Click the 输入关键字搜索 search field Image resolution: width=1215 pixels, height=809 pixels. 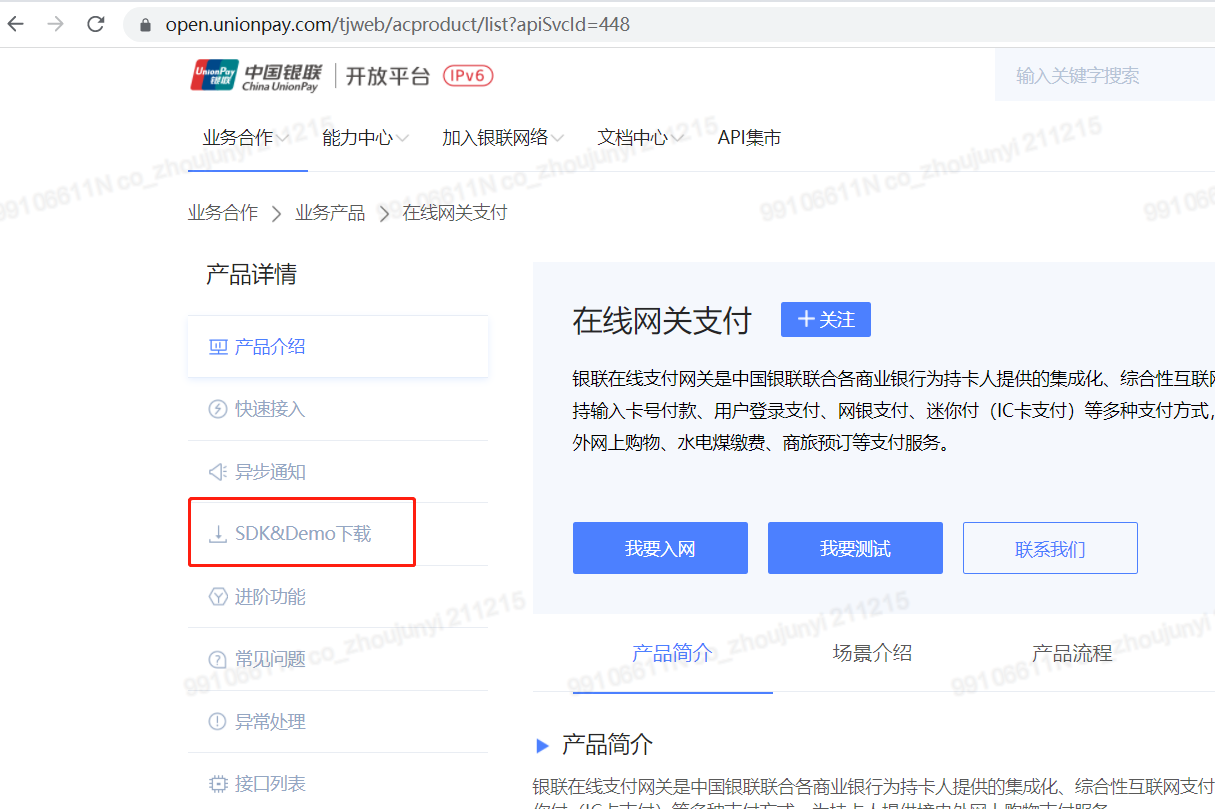coord(1104,76)
